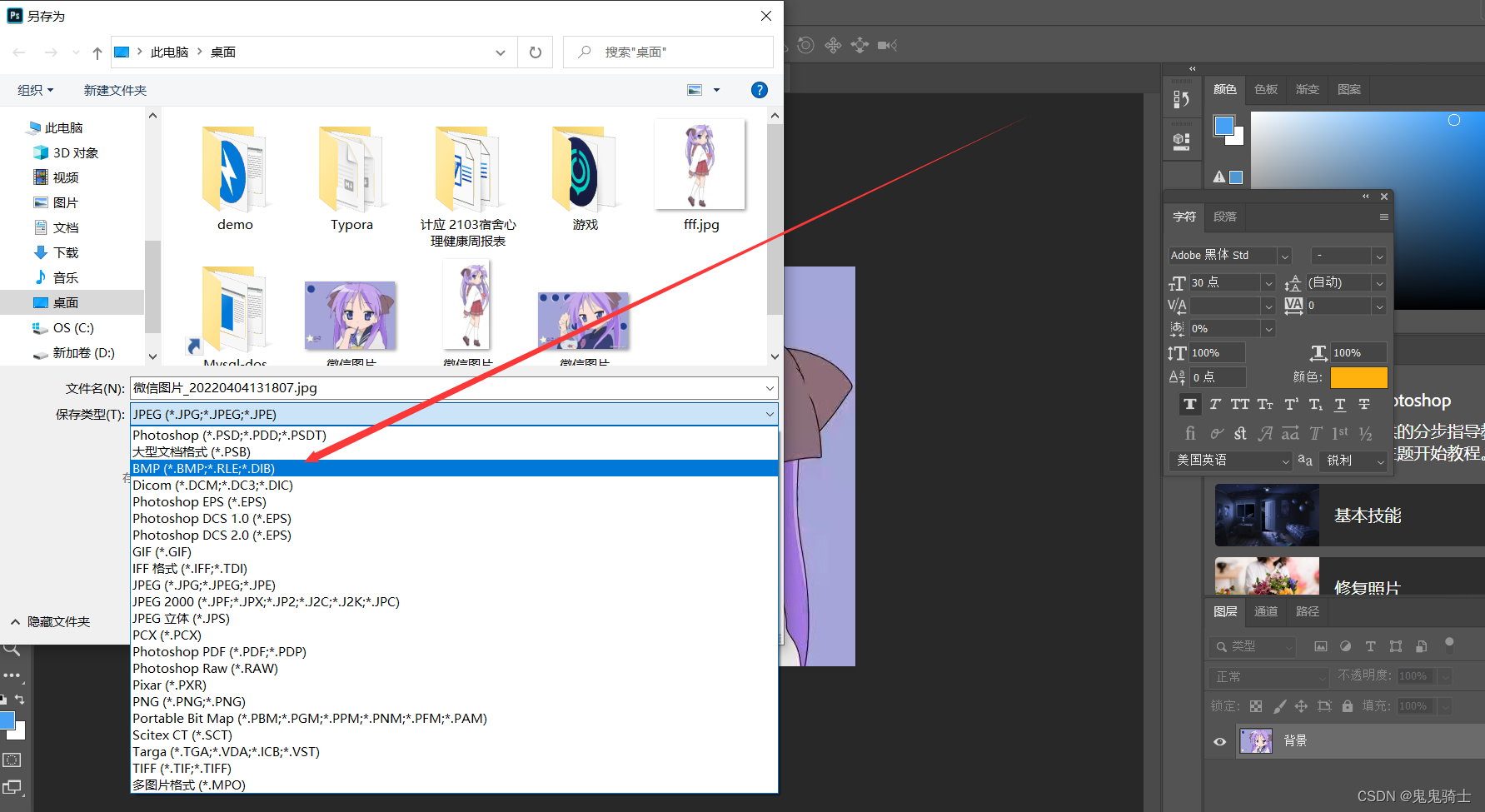This screenshot has height=812, width=1485.
Task: Click swap foreground and background colors icon
Action: [x=19, y=700]
